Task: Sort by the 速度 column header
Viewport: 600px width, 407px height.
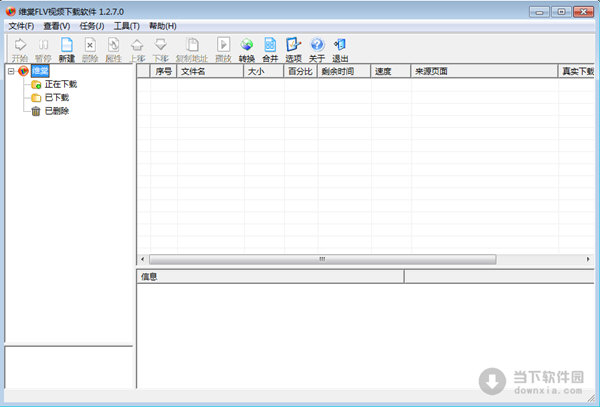Action: [x=391, y=71]
